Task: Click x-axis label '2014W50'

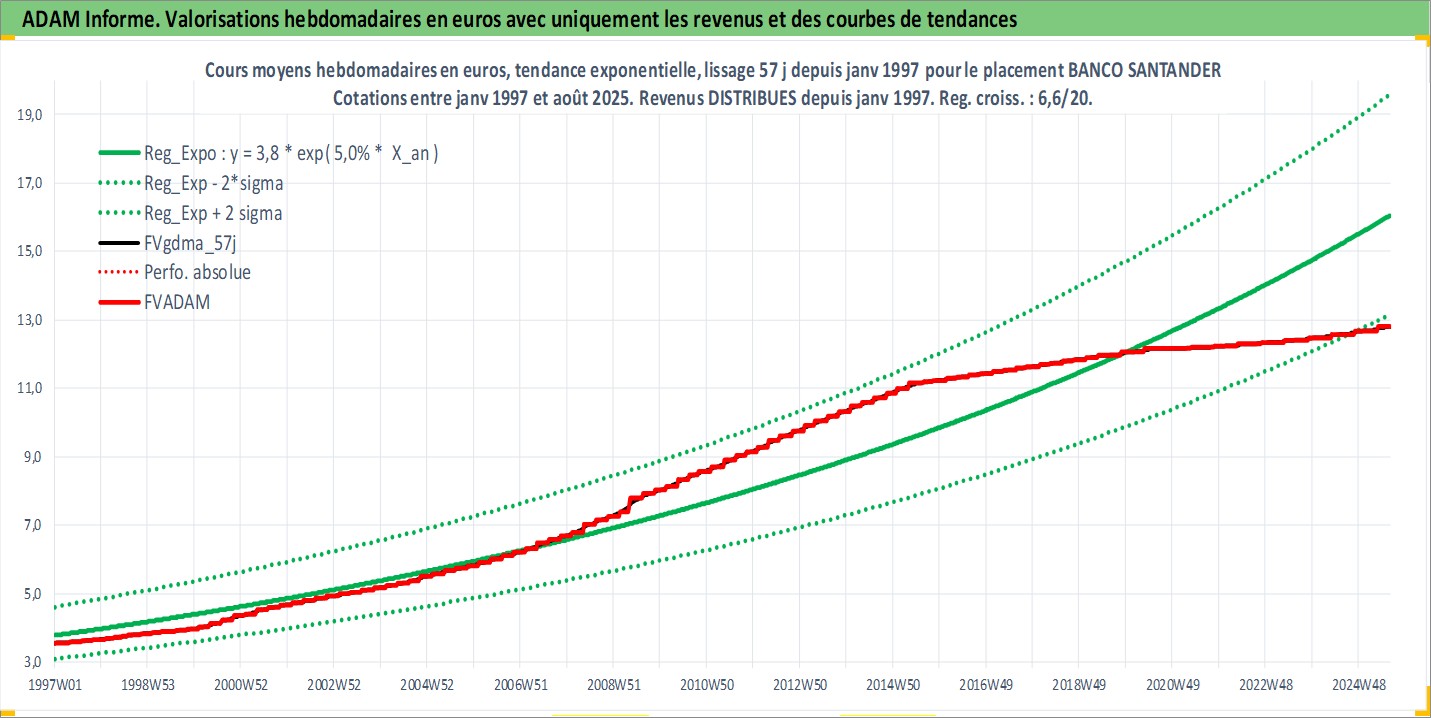Action: [x=892, y=685]
